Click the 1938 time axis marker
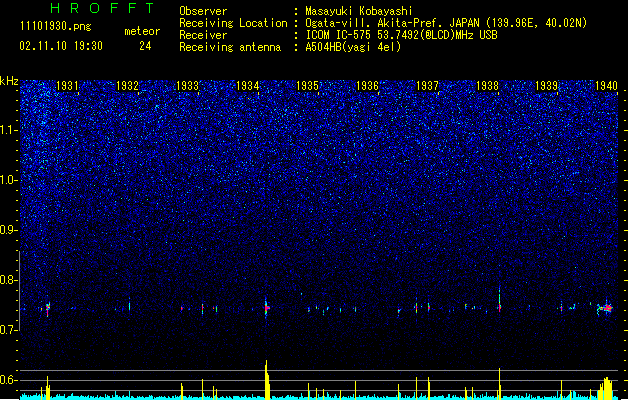The width and height of the screenshot is (629, 400). click(487, 85)
